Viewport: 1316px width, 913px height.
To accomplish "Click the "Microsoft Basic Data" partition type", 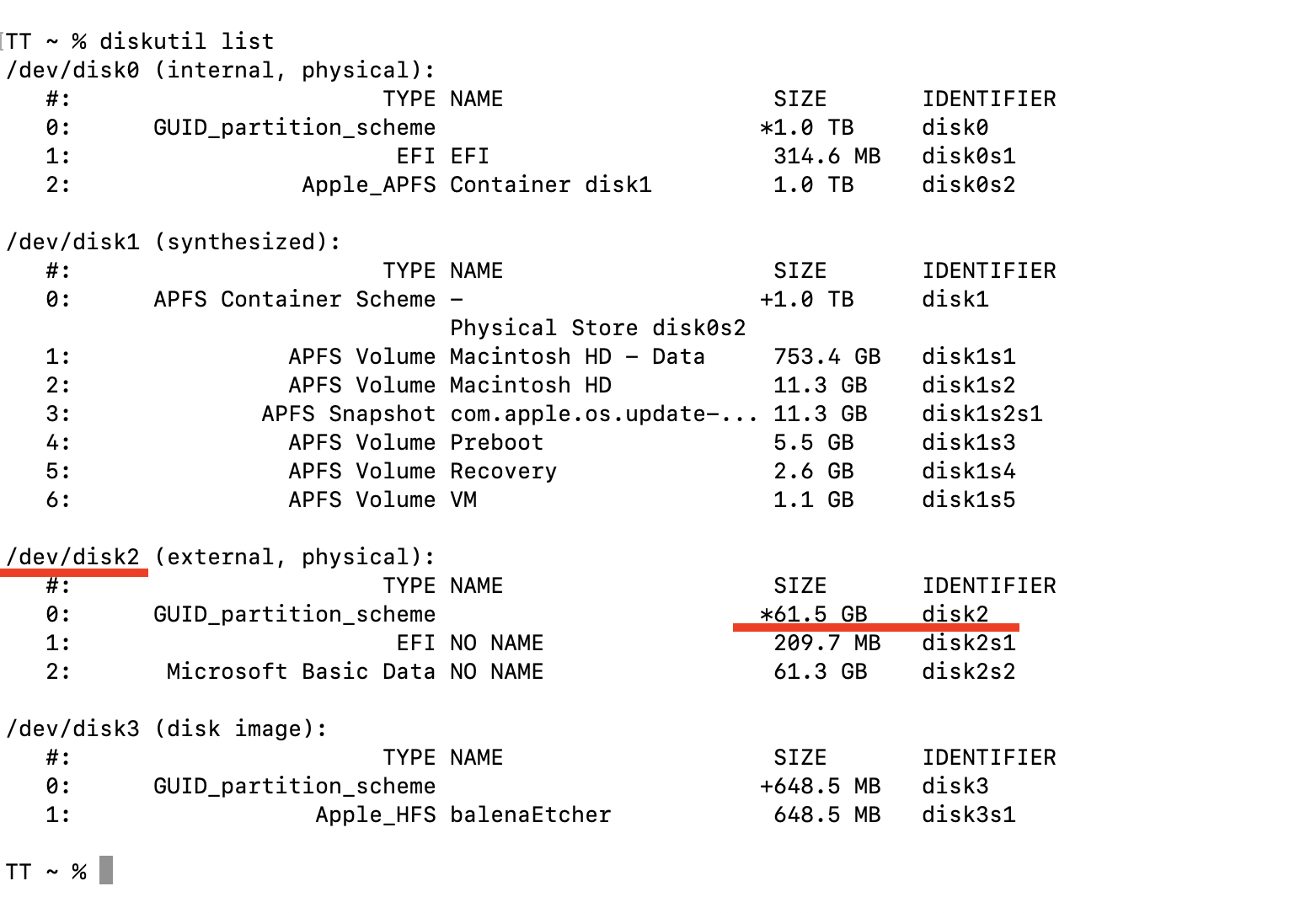I will click(301, 671).
